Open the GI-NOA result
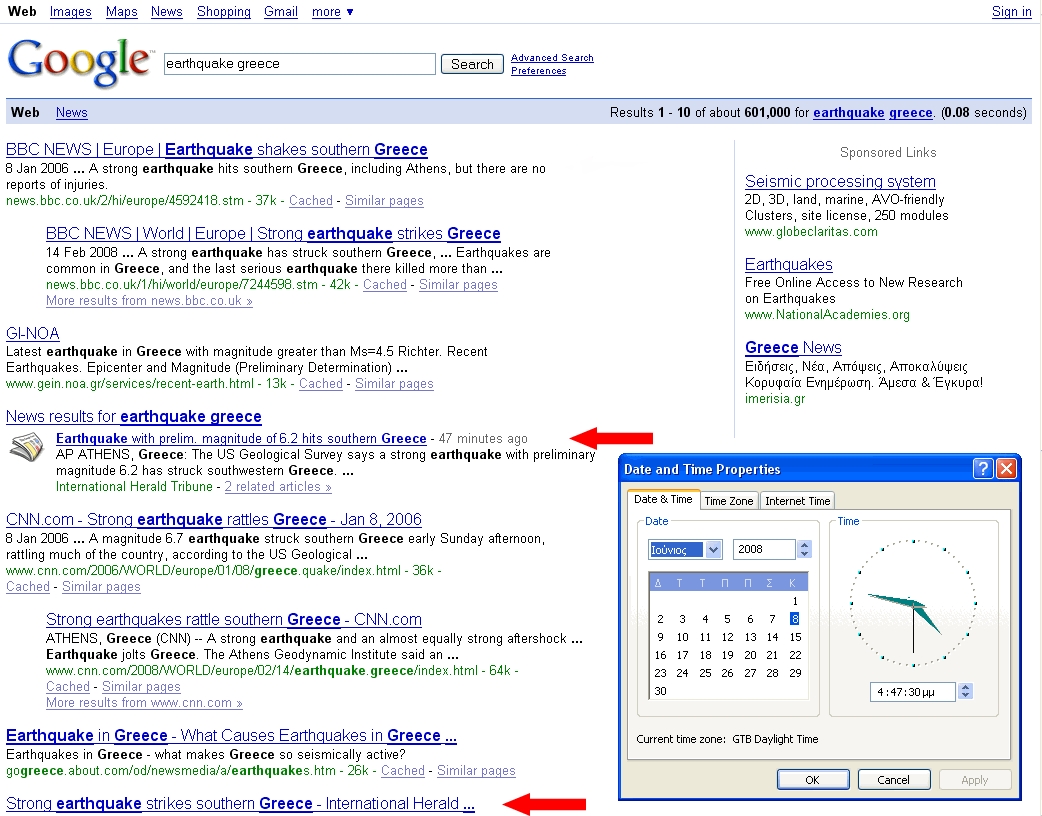 tap(33, 334)
